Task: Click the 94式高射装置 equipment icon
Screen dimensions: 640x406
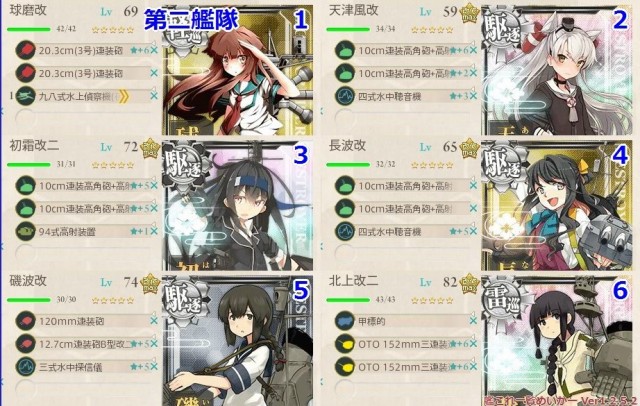Action: [x=25, y=231]
